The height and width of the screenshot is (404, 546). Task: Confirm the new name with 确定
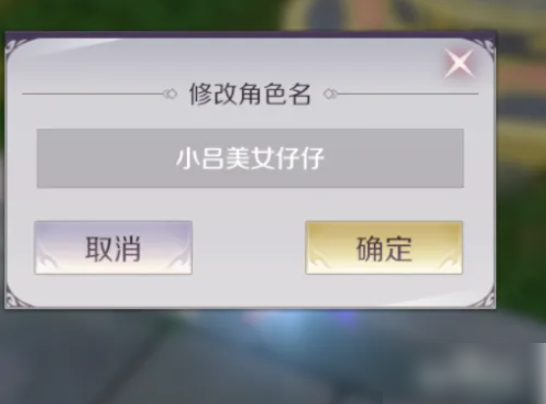coord(384,248)
